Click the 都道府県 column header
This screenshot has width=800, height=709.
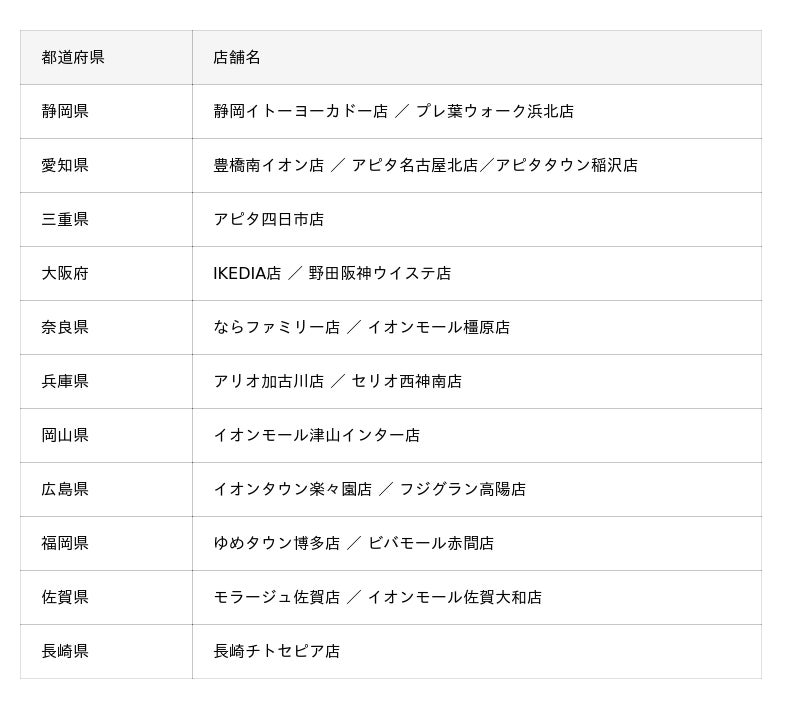coord(73,57)
